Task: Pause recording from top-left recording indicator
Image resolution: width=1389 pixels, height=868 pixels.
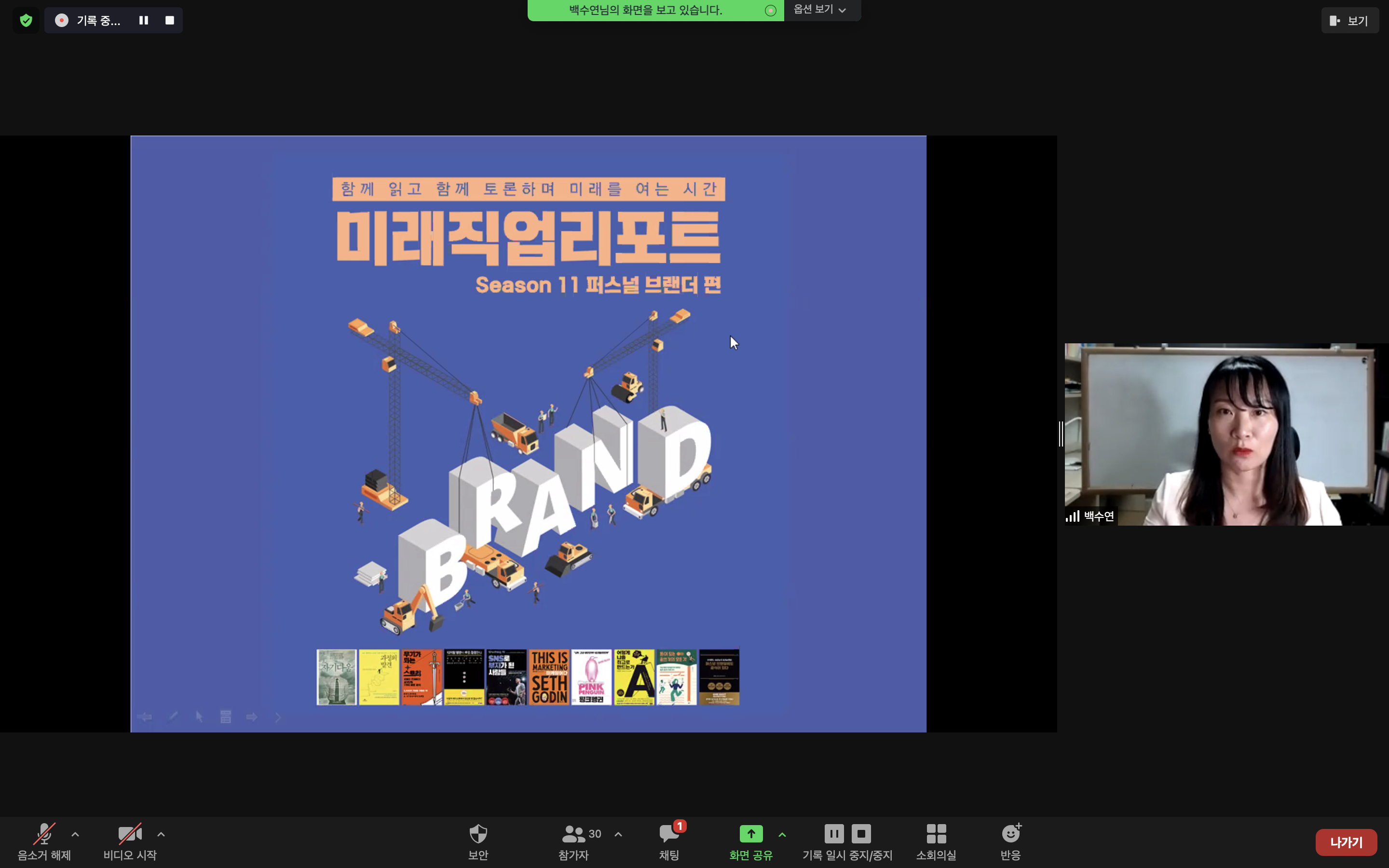Action: (x=144, y=21)
